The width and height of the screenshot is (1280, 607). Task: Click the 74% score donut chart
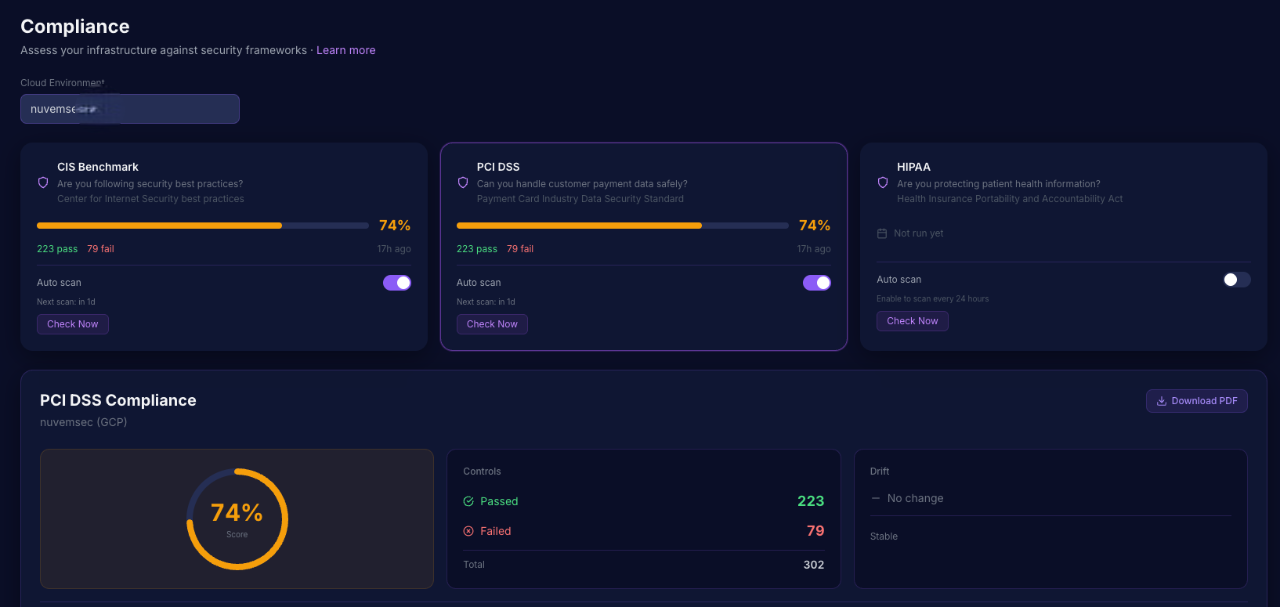[237, 518]
